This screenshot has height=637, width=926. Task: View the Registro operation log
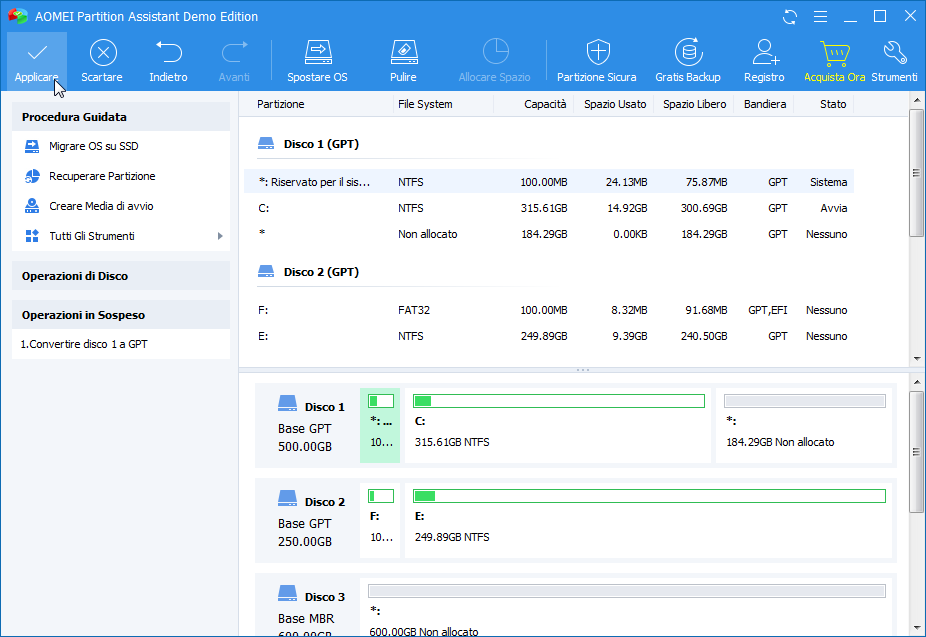point(764,57)
